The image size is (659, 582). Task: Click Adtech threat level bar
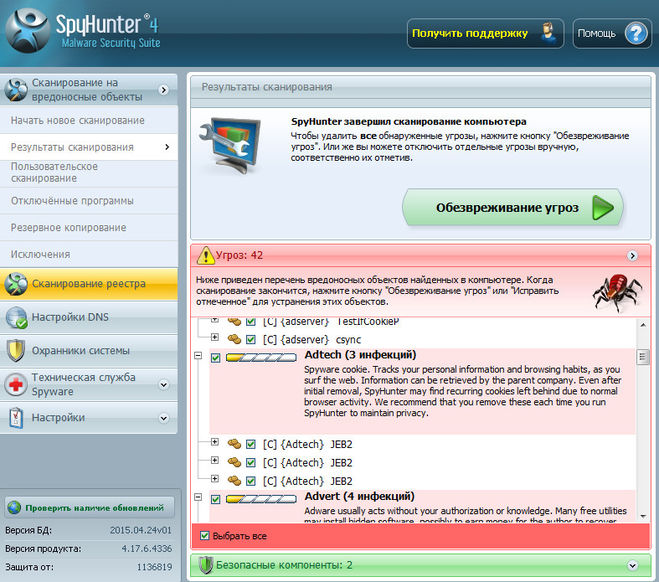coord(261,358)
